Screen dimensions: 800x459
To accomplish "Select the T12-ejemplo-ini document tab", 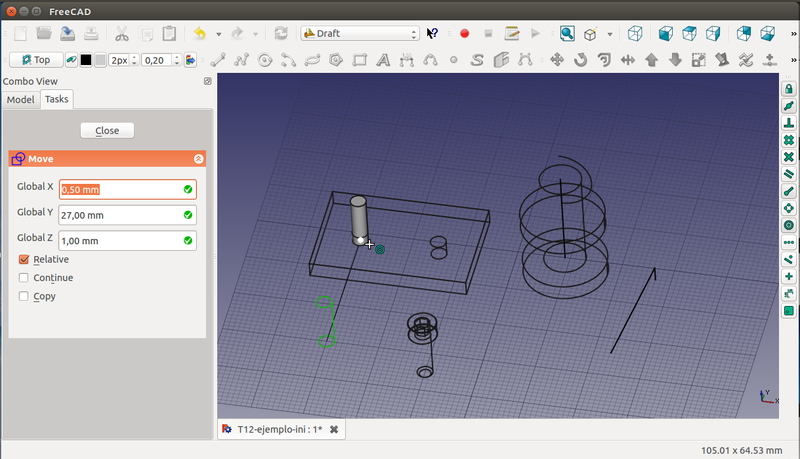I will click(x=279, y=429).
